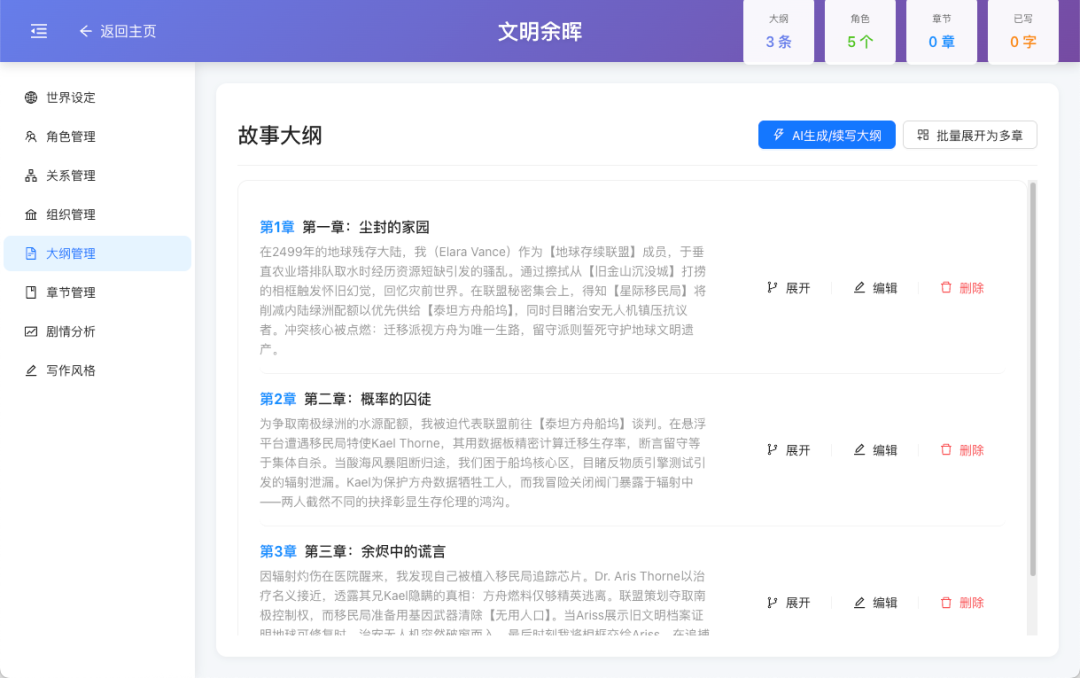Viewport: 1080px width, 678px height.
Task: Click 批量展开为多章 button
Action: coord(969,134)
